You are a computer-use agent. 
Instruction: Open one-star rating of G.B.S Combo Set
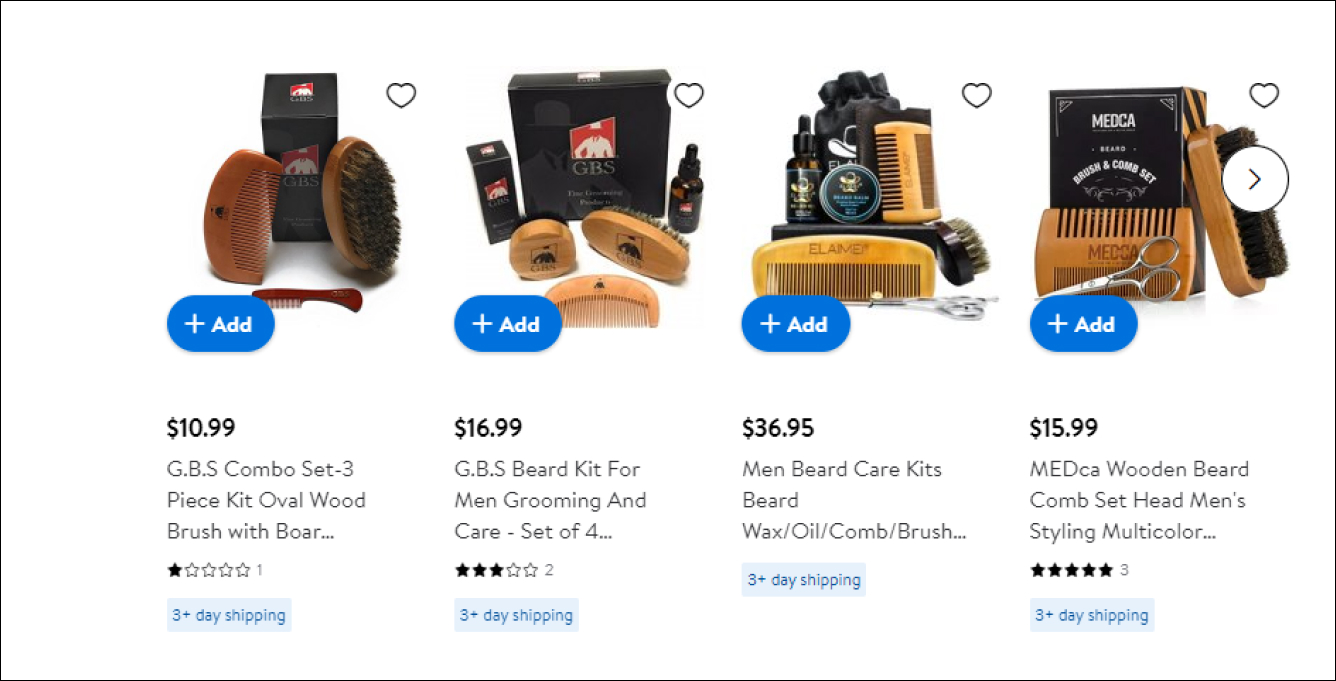coord(214,570)
